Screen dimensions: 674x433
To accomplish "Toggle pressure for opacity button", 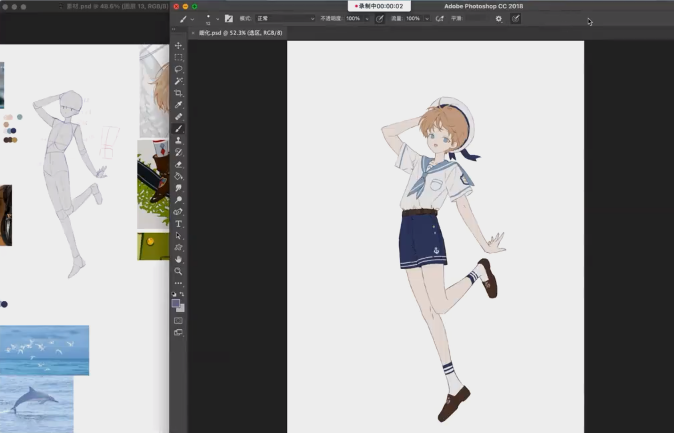I will (x=380, y=18).
